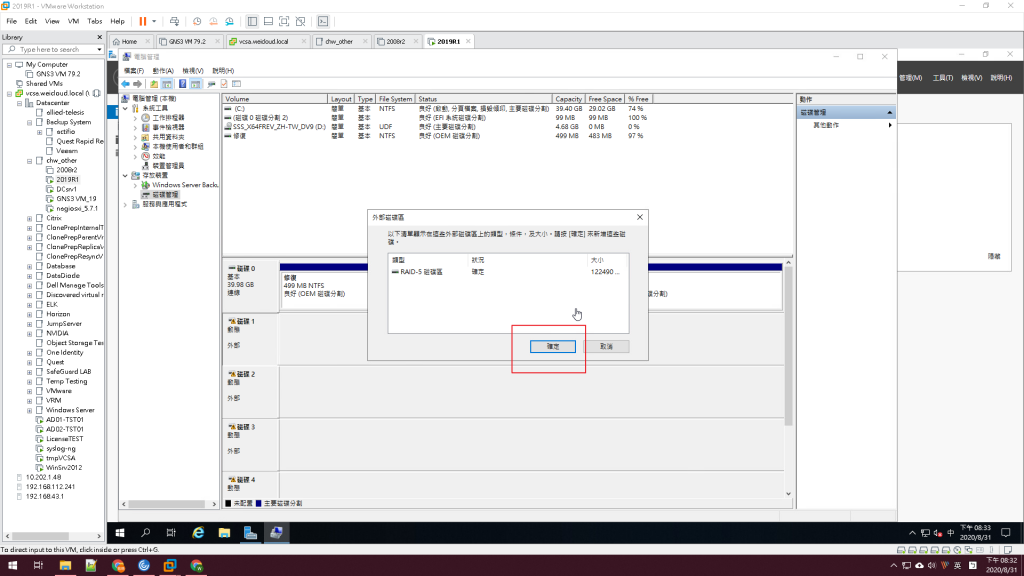Select DCsrv1 VM in library tree
The height and width of the screenshot is (576, 1024).
66,189
